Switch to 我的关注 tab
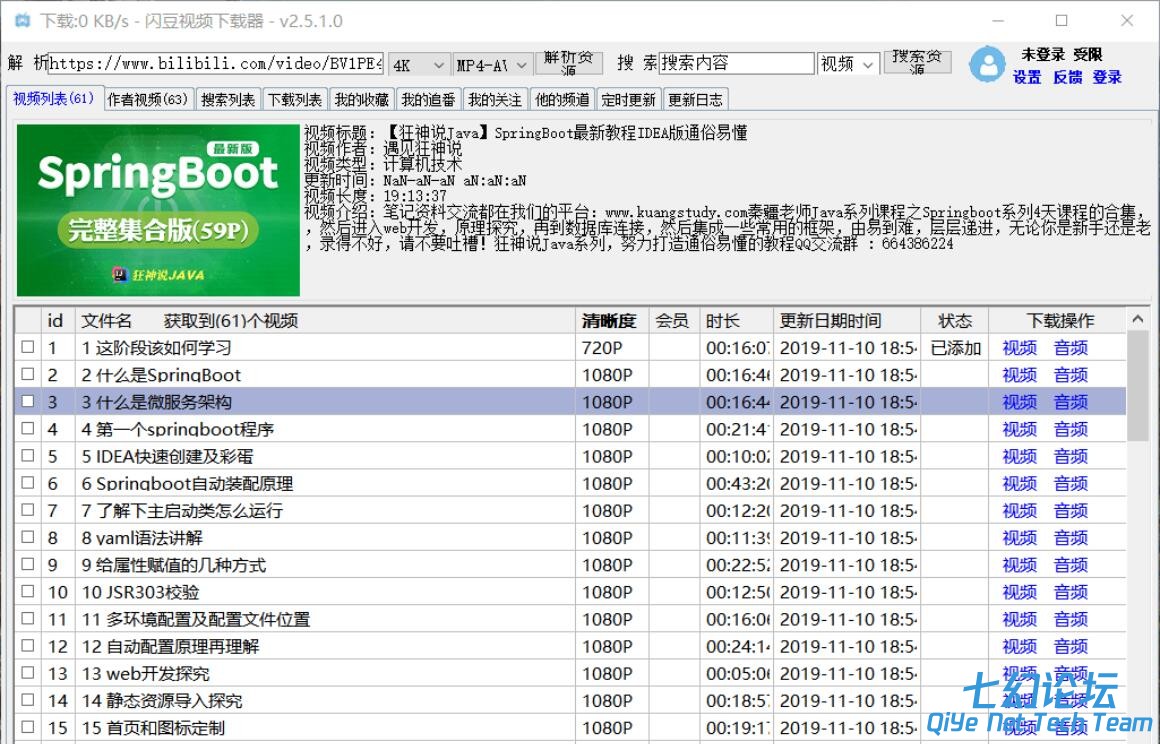Viewport: 1160px width, 744px height. [495, 99]
